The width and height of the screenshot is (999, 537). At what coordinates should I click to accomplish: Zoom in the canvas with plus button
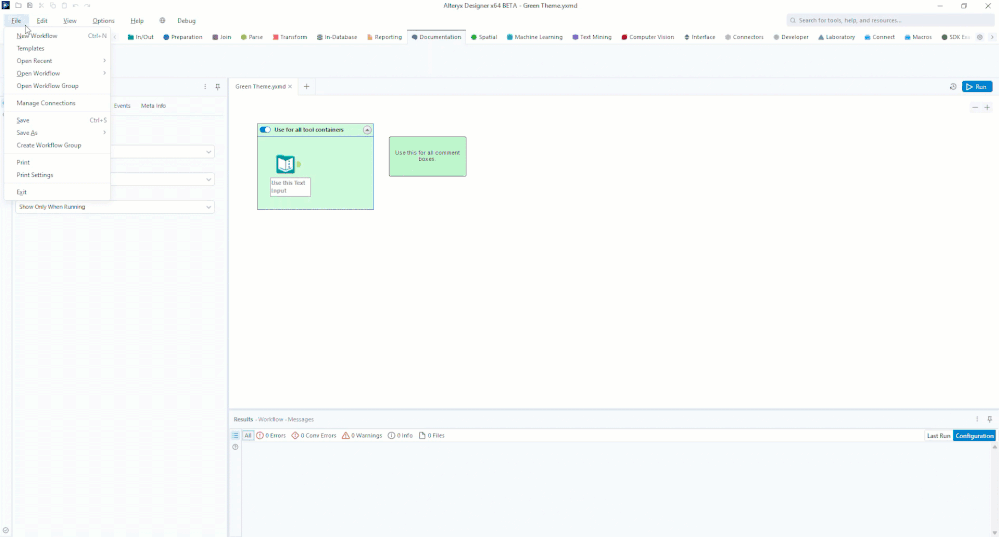pyautogui.click(x=987, y=108)
